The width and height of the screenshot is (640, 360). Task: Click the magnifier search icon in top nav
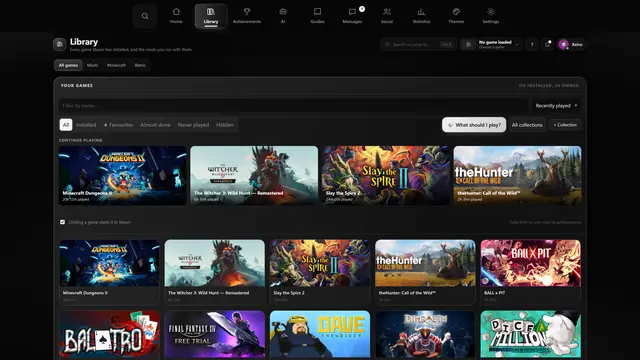(145, 16)
